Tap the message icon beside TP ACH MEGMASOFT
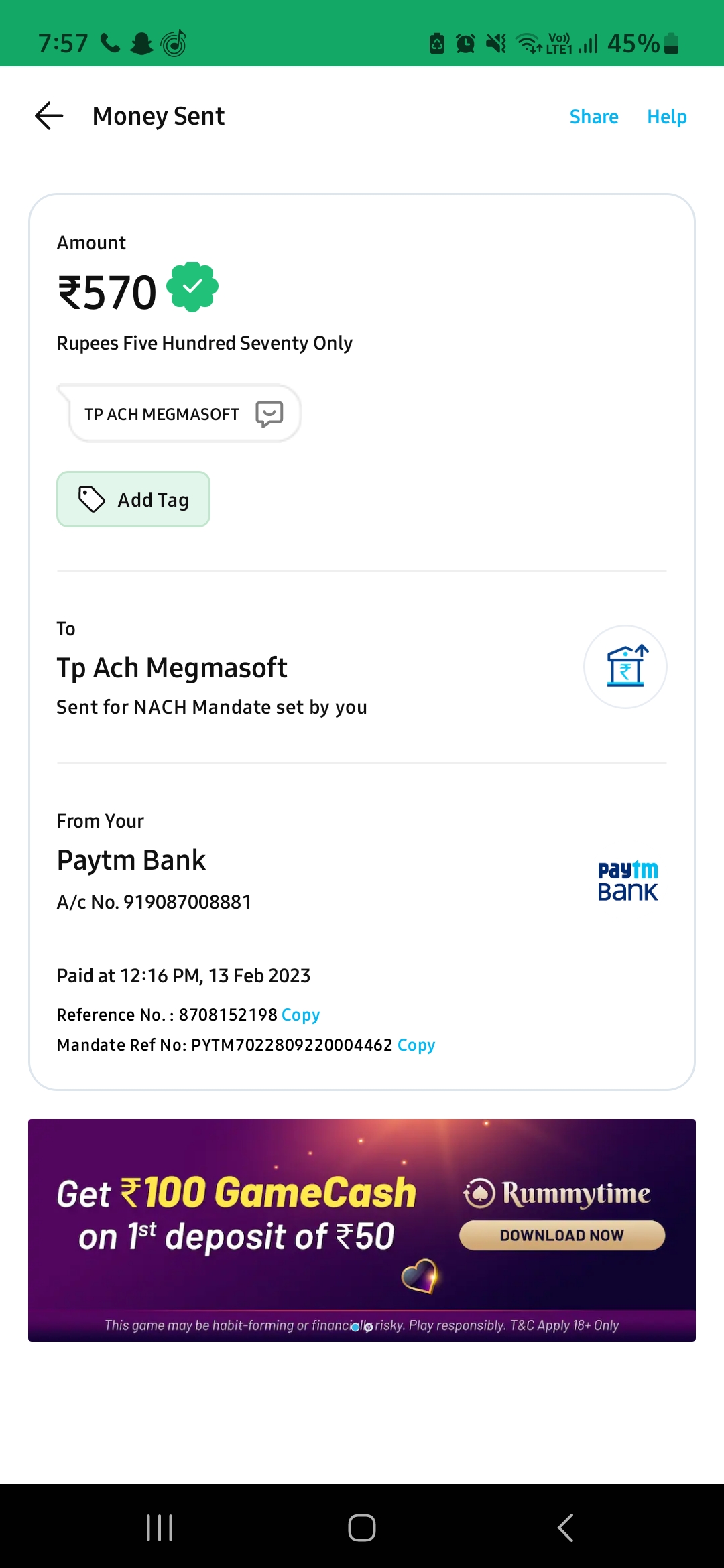The image size is (724, 1568). pyautogui.click(x=269, y=414)
